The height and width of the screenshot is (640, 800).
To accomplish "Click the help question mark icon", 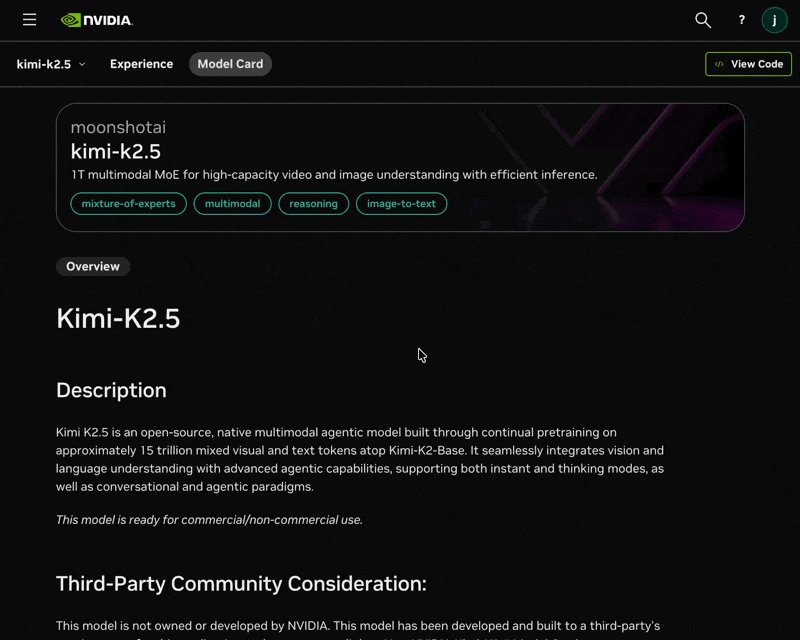I will coord(741,20).
